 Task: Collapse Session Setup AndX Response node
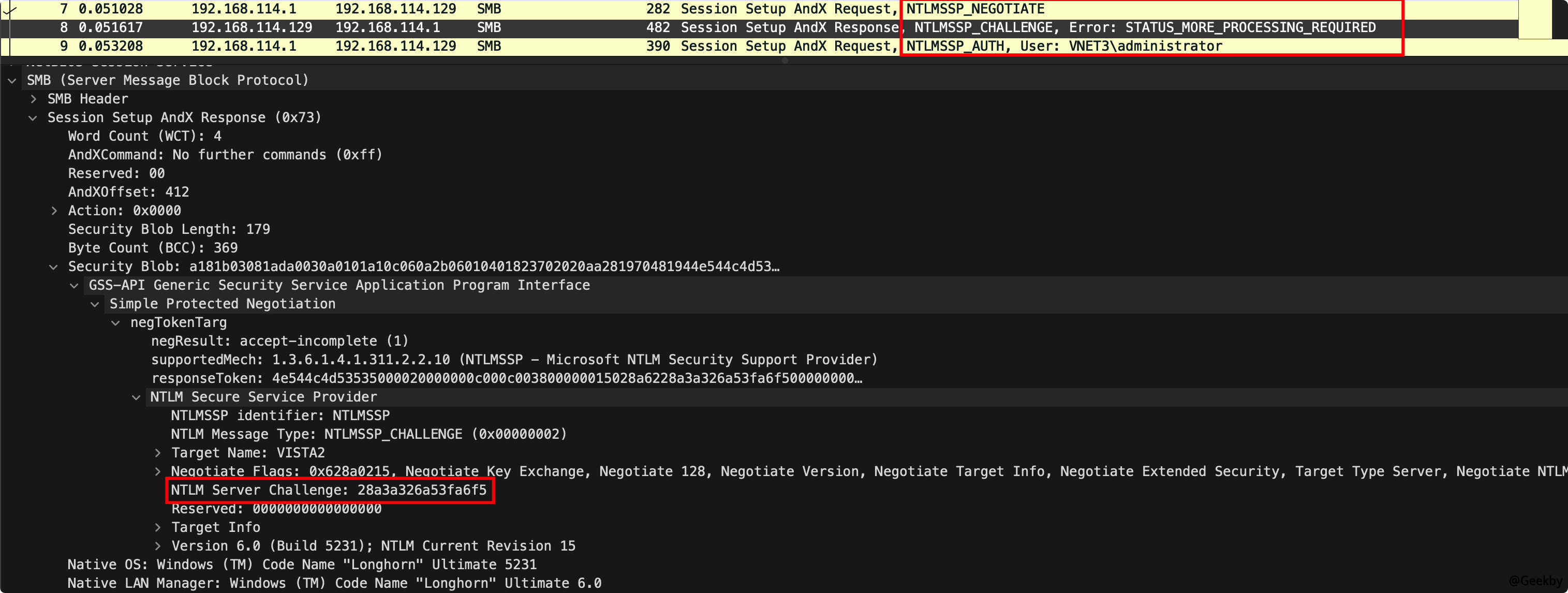click(x=33, y=118)
